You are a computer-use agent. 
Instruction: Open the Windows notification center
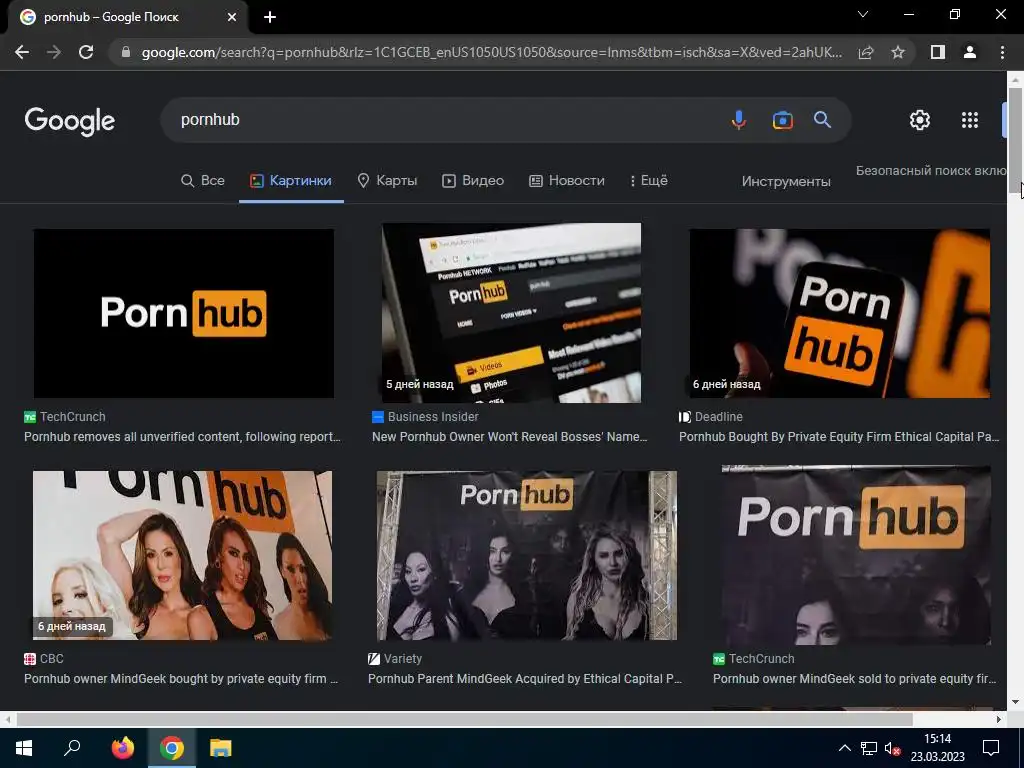pyautogui.click(x=991, y=748)
